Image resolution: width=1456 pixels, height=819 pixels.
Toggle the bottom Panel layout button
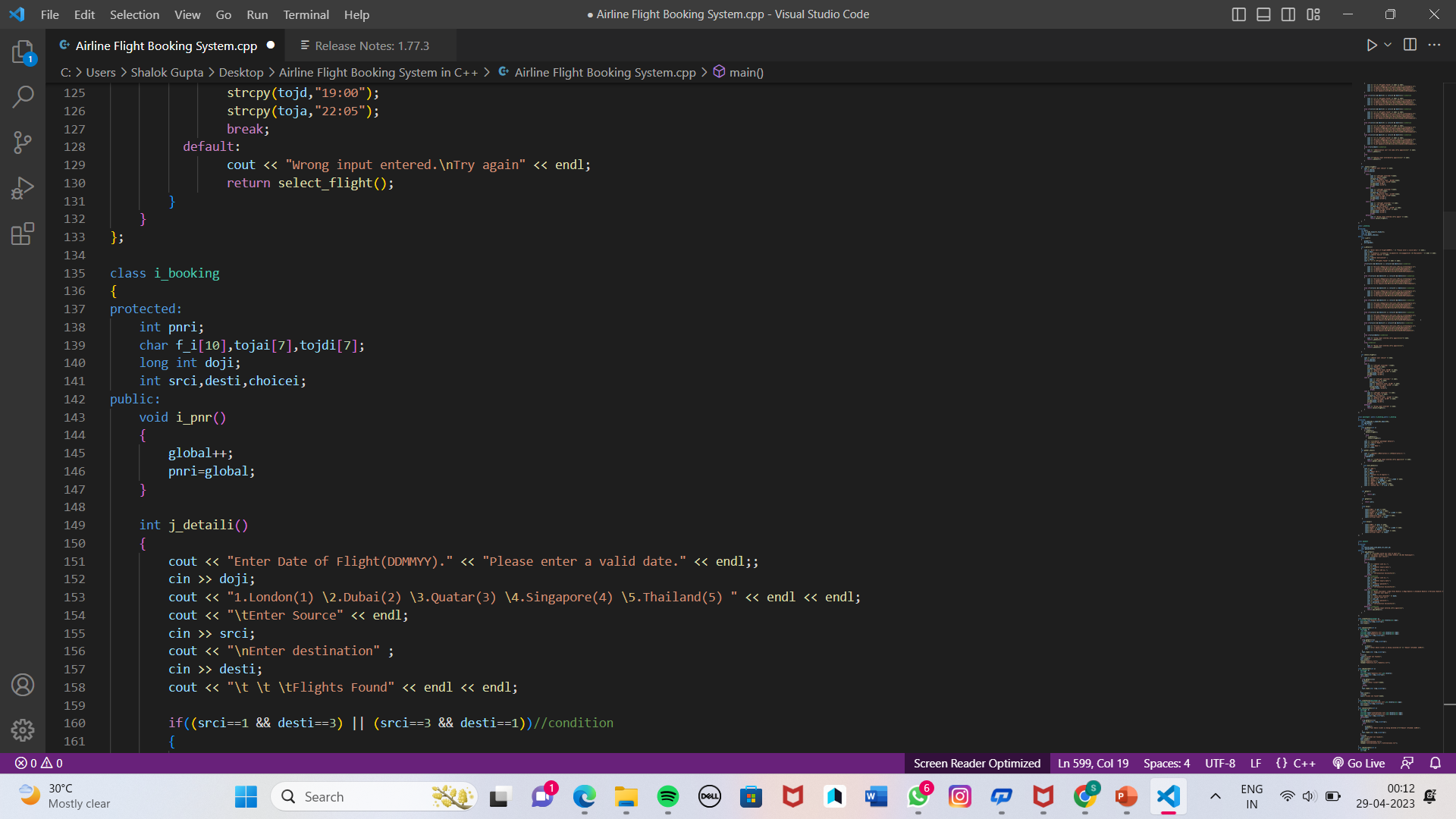tap(1263, 14)
